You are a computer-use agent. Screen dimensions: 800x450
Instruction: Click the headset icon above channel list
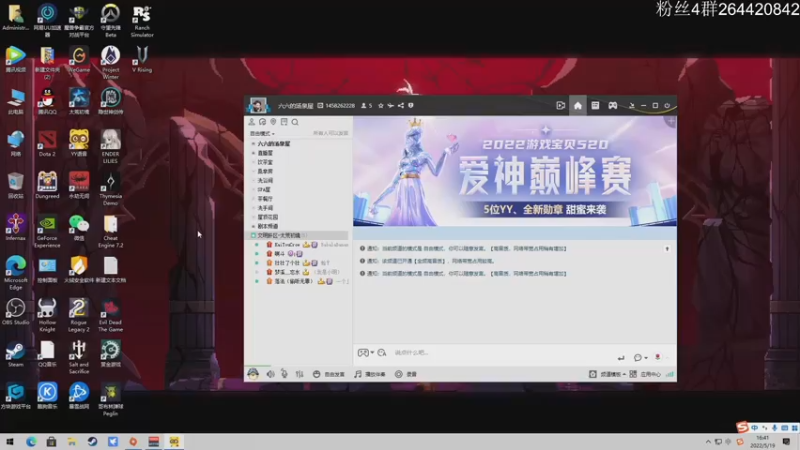(262, 122)
